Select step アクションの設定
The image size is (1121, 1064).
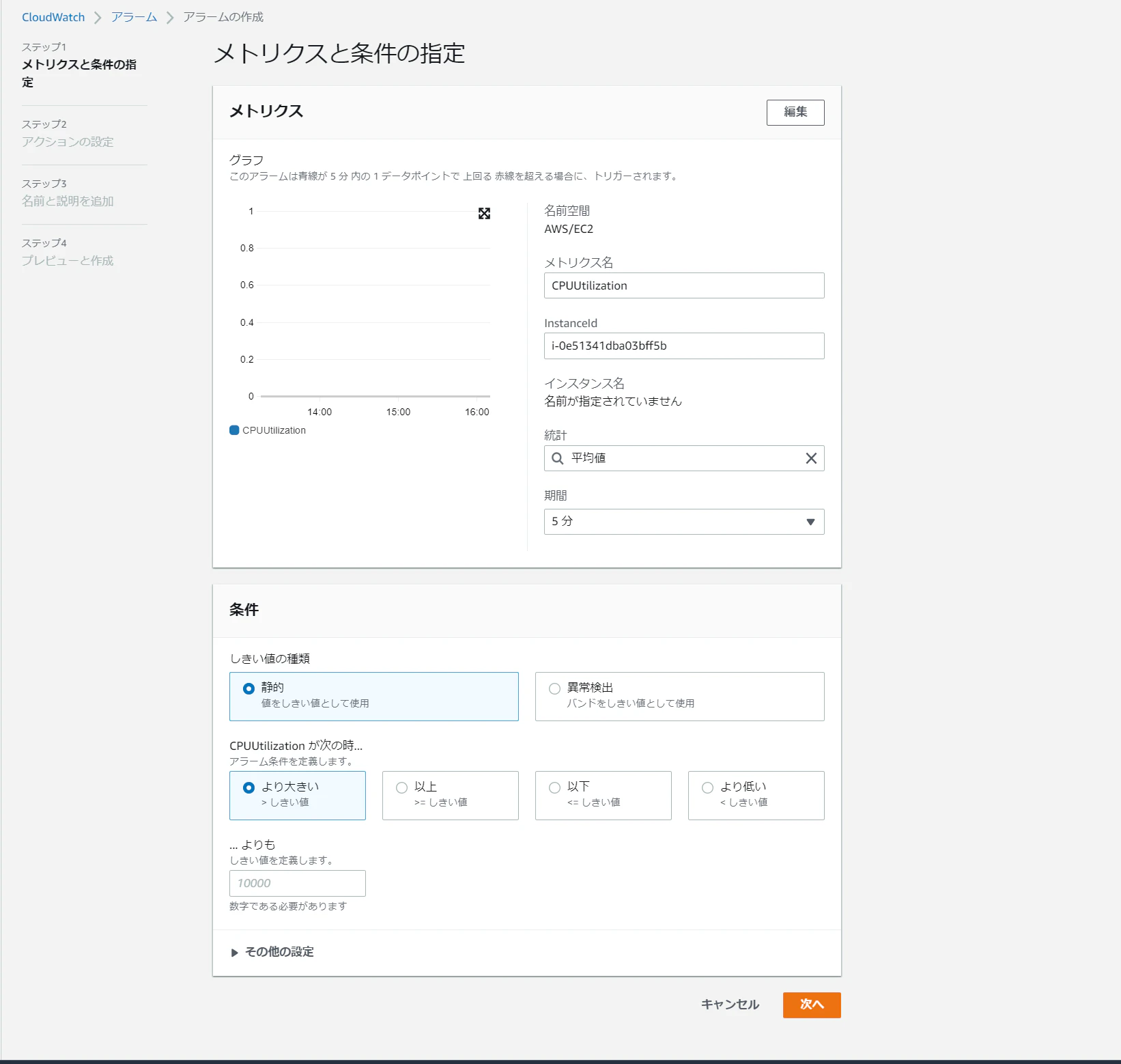[x=68, y=142]
